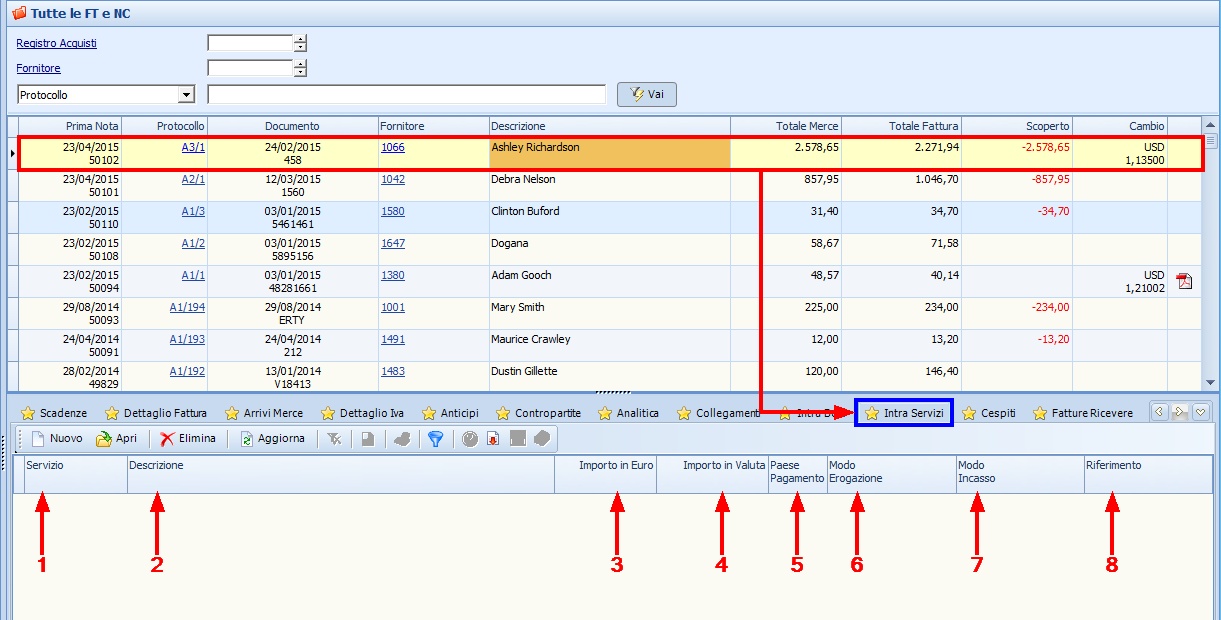The width and height of the screenshot is (1221, 620).
Task: Switch to the Intra Servizi tab
Action: 903,413
